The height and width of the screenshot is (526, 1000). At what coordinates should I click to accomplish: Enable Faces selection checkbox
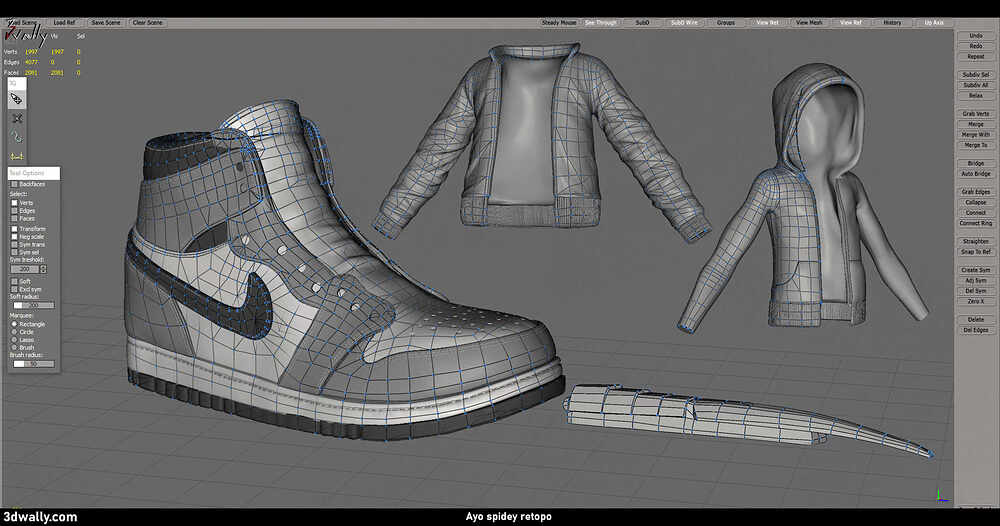tap(14, 218)
